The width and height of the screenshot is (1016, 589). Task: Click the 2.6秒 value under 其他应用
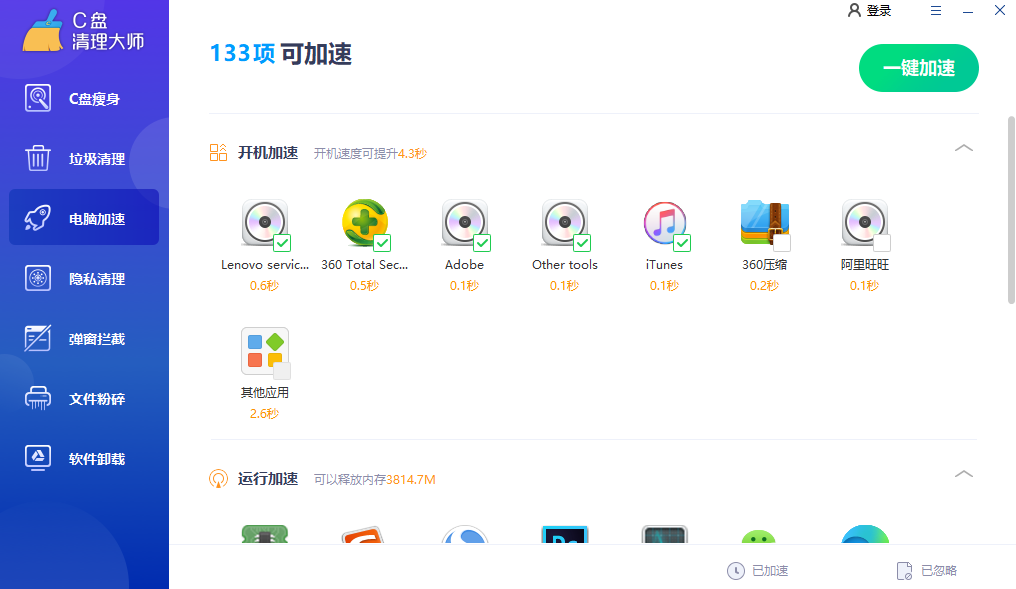tap(264, 413)
